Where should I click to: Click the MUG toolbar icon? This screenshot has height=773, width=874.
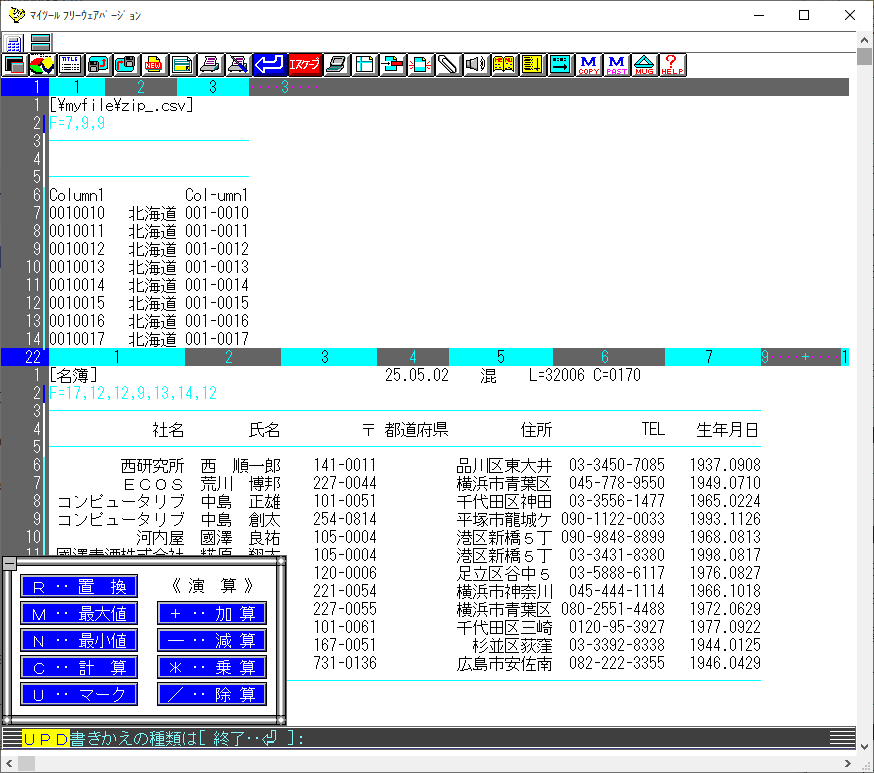pyautogui.click(x=645, y=65)
